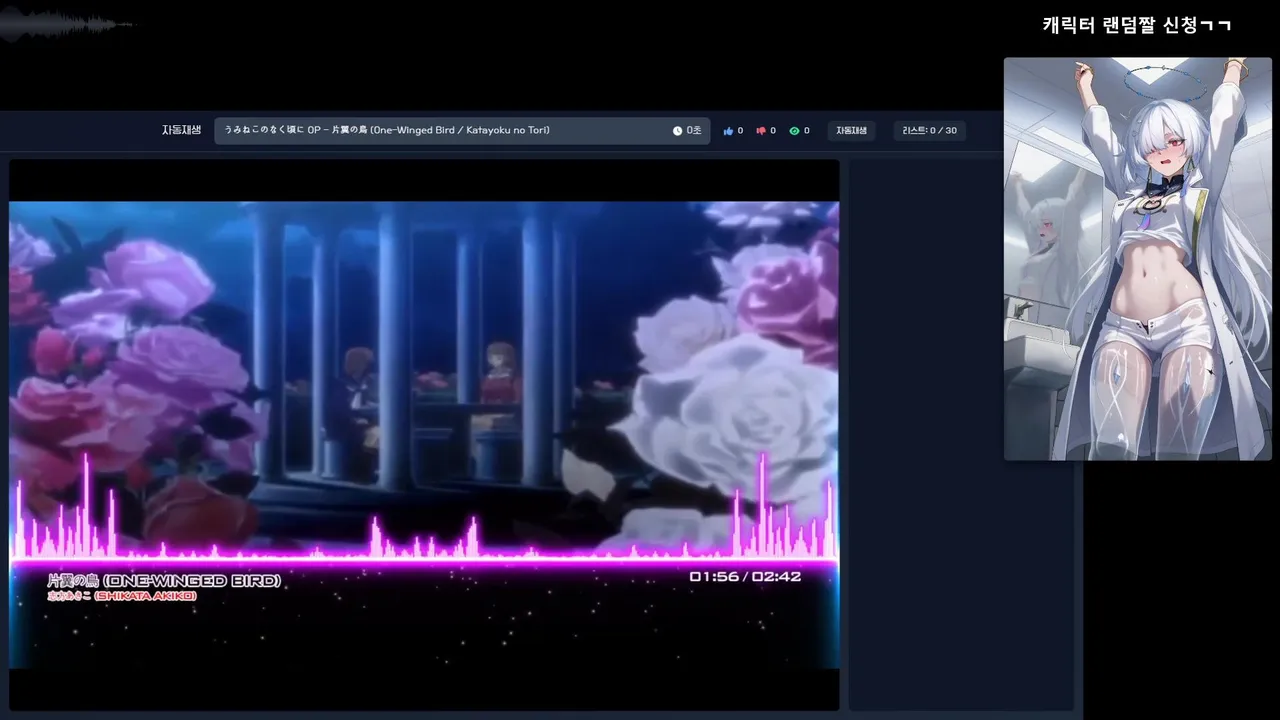1280x720 pixels.
Task: Click the clock icon beside 0초
Action: coord(677,131)
